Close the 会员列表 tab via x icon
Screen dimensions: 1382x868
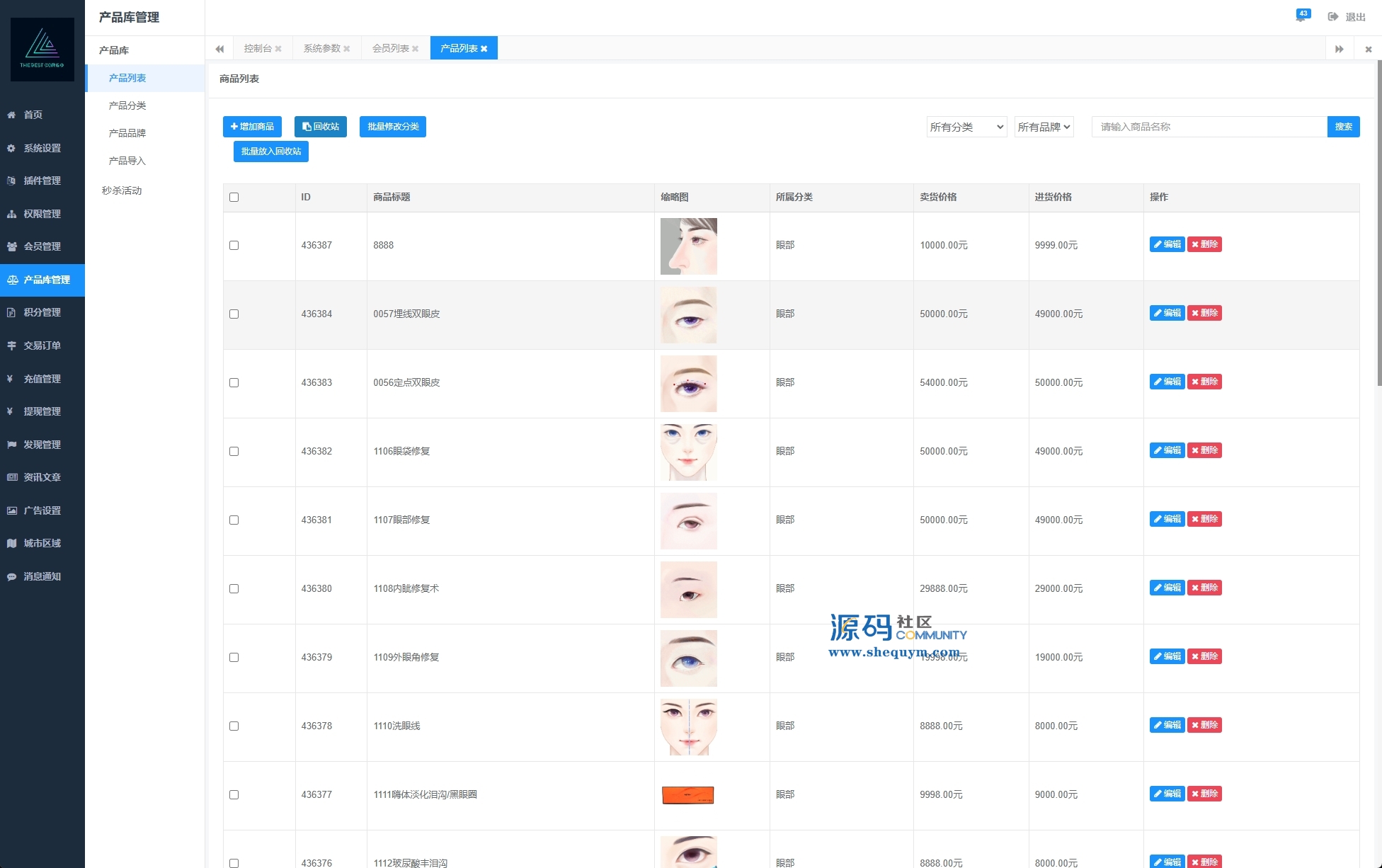416,49
